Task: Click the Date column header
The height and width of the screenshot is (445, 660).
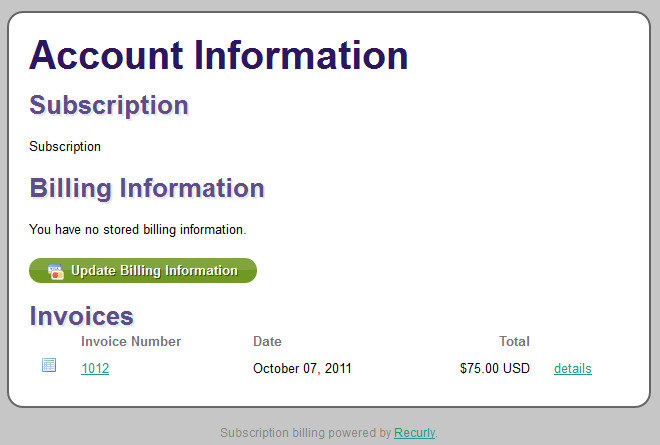Action: point(267,341)
